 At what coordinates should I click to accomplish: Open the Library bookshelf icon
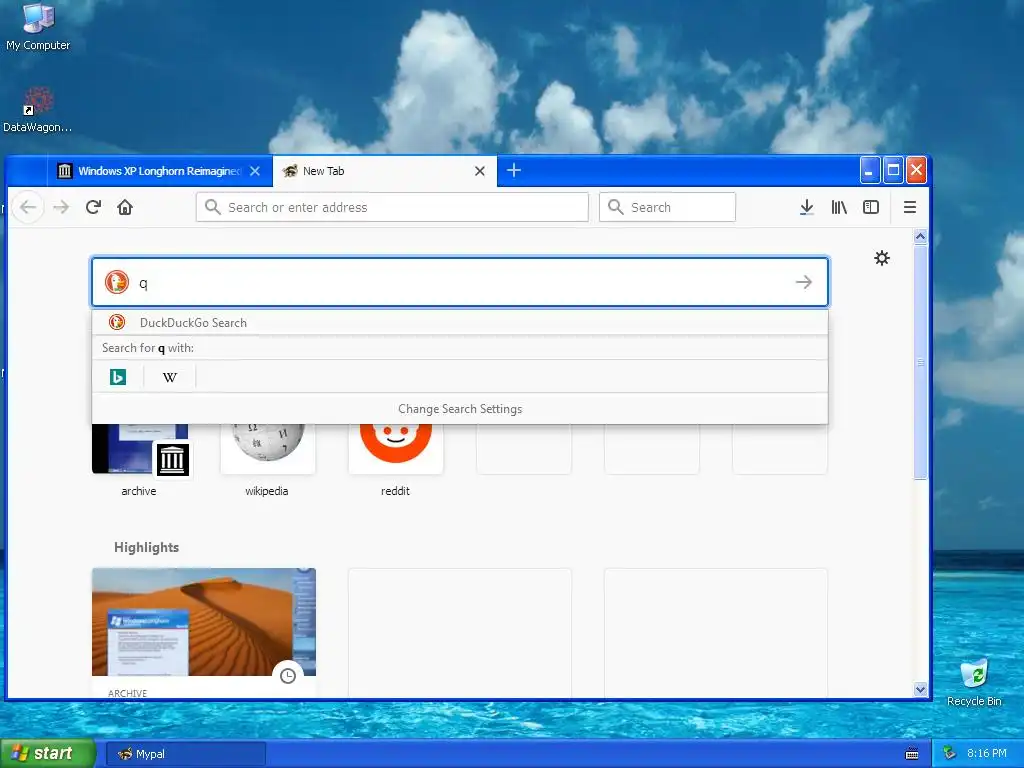pos(839,208)
